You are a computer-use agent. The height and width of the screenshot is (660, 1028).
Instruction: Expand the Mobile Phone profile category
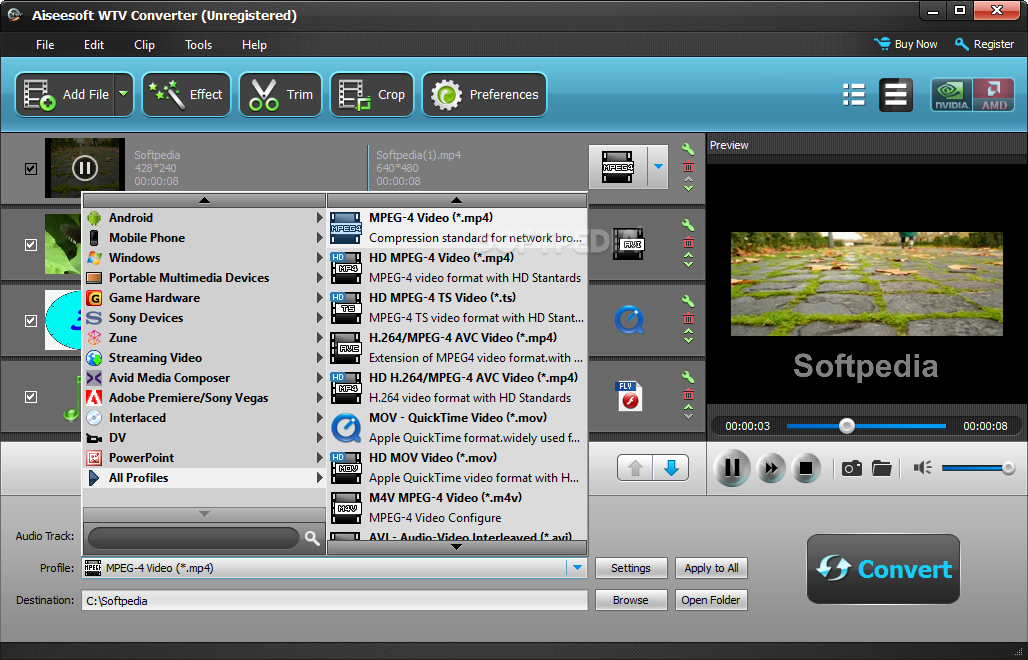pos(205,237)
